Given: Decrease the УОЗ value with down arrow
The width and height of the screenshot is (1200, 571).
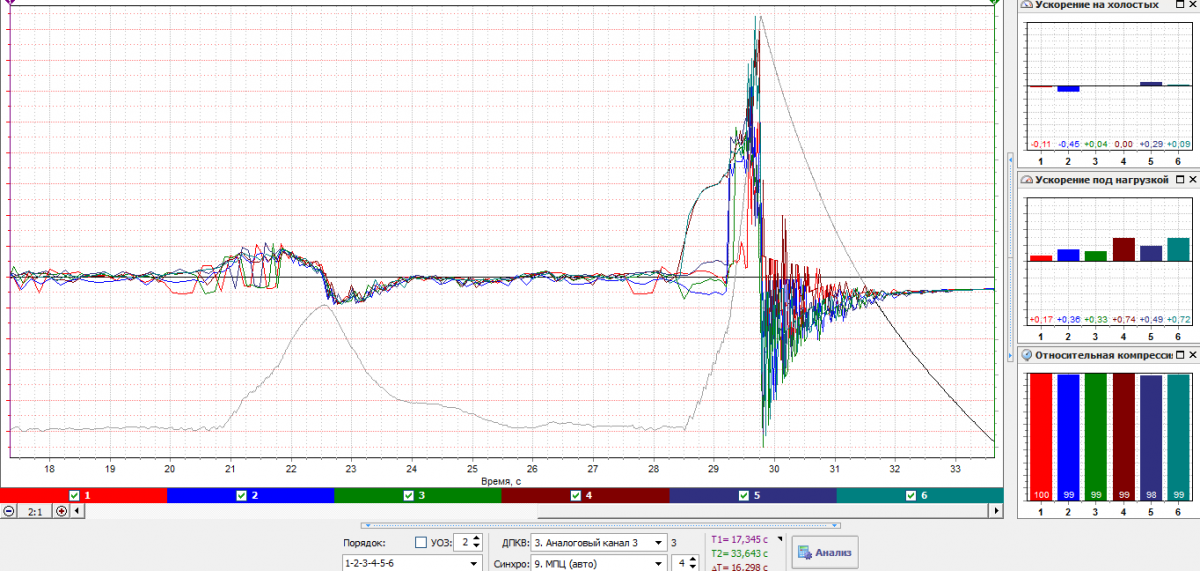Looking at the screenshot, I should 475,547.
